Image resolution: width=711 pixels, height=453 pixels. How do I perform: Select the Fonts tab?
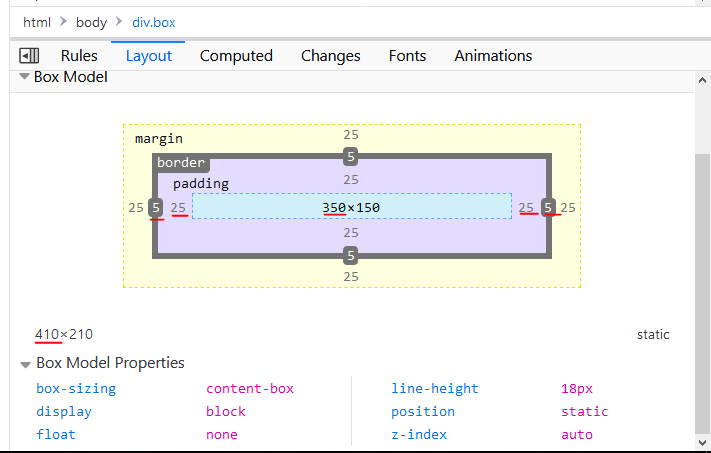pos(407,56)
